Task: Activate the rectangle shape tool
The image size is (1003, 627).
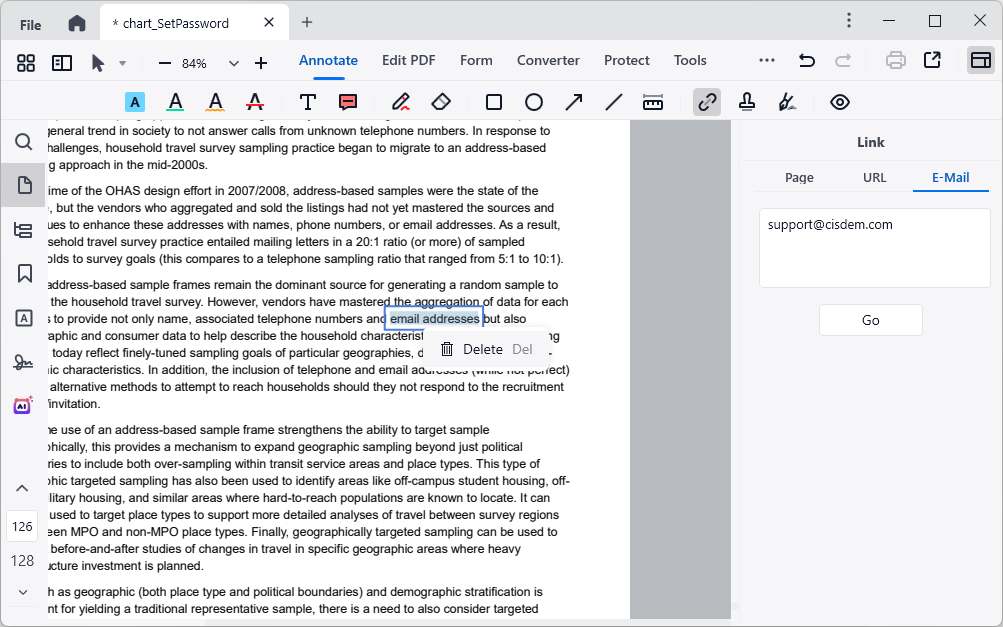Action: coord(494,102)
